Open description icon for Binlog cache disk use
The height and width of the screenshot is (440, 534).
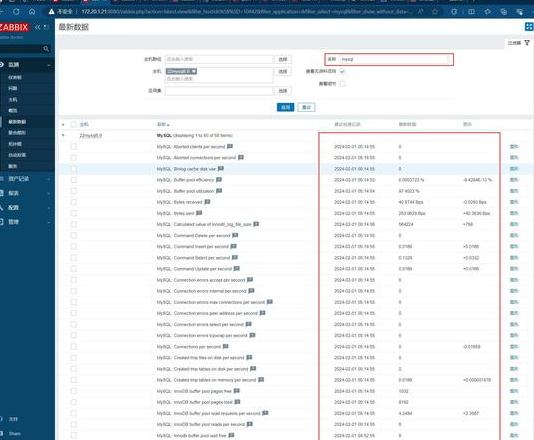[221, 168]
